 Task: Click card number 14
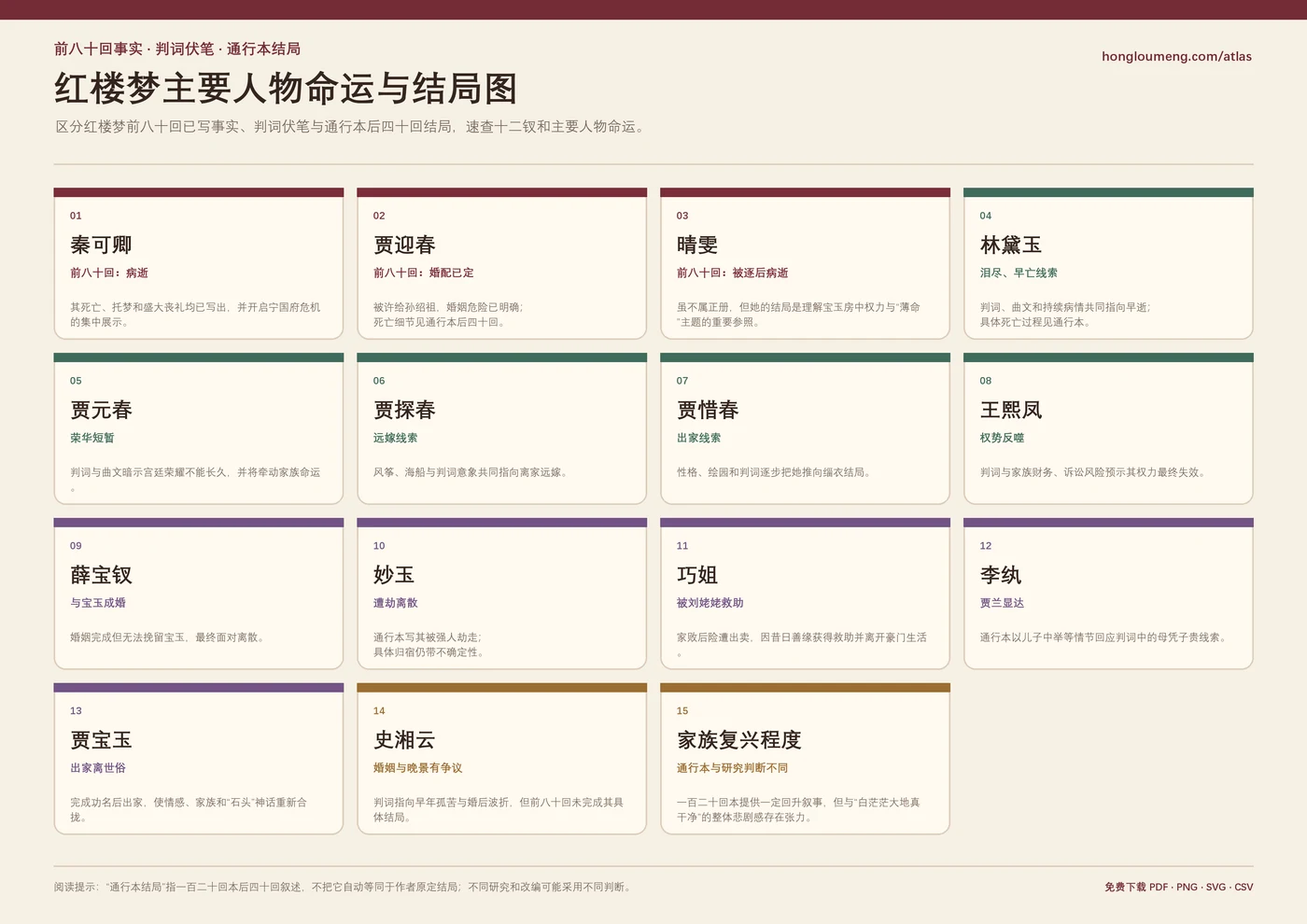pos(379,711)
